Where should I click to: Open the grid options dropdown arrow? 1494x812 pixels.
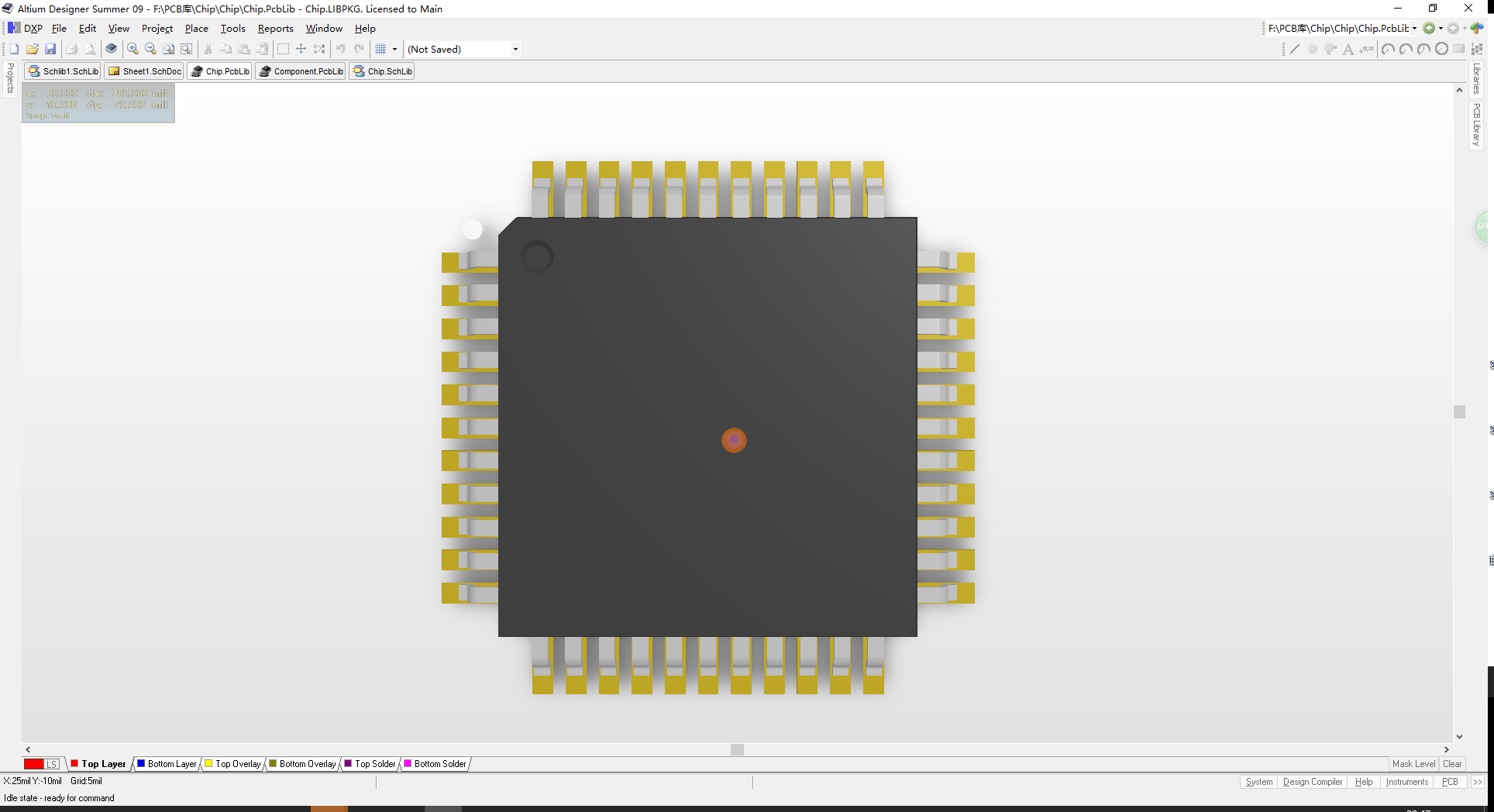click(394, 49)
